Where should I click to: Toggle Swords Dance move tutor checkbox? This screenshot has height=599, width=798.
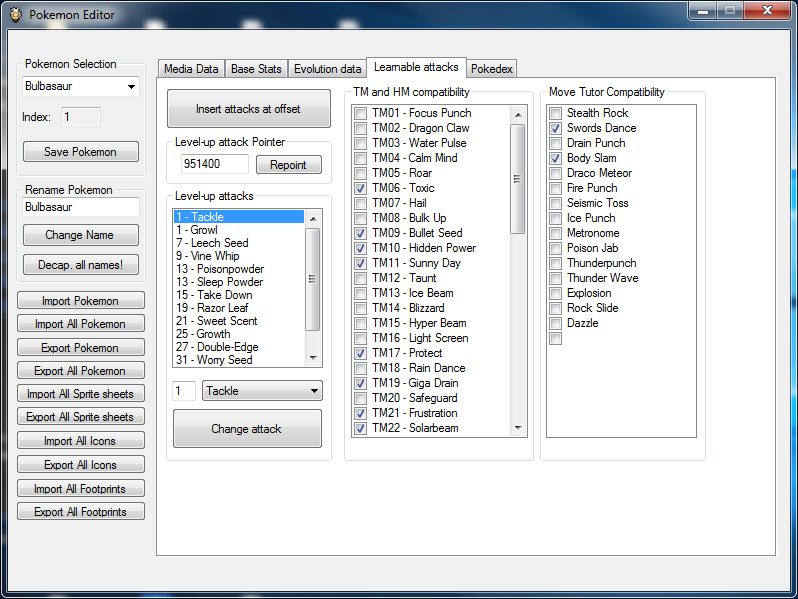click(556, 128)
